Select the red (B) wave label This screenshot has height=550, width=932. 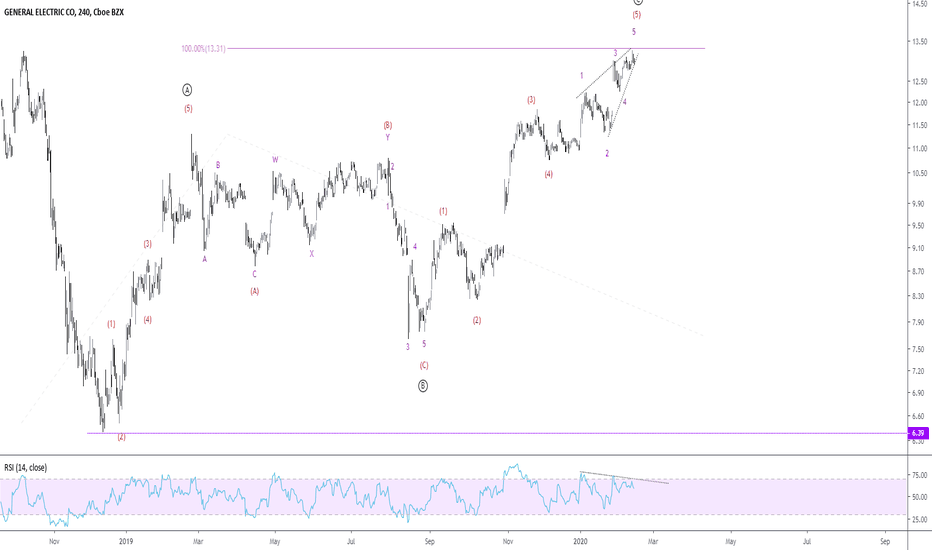click(388, 125)
